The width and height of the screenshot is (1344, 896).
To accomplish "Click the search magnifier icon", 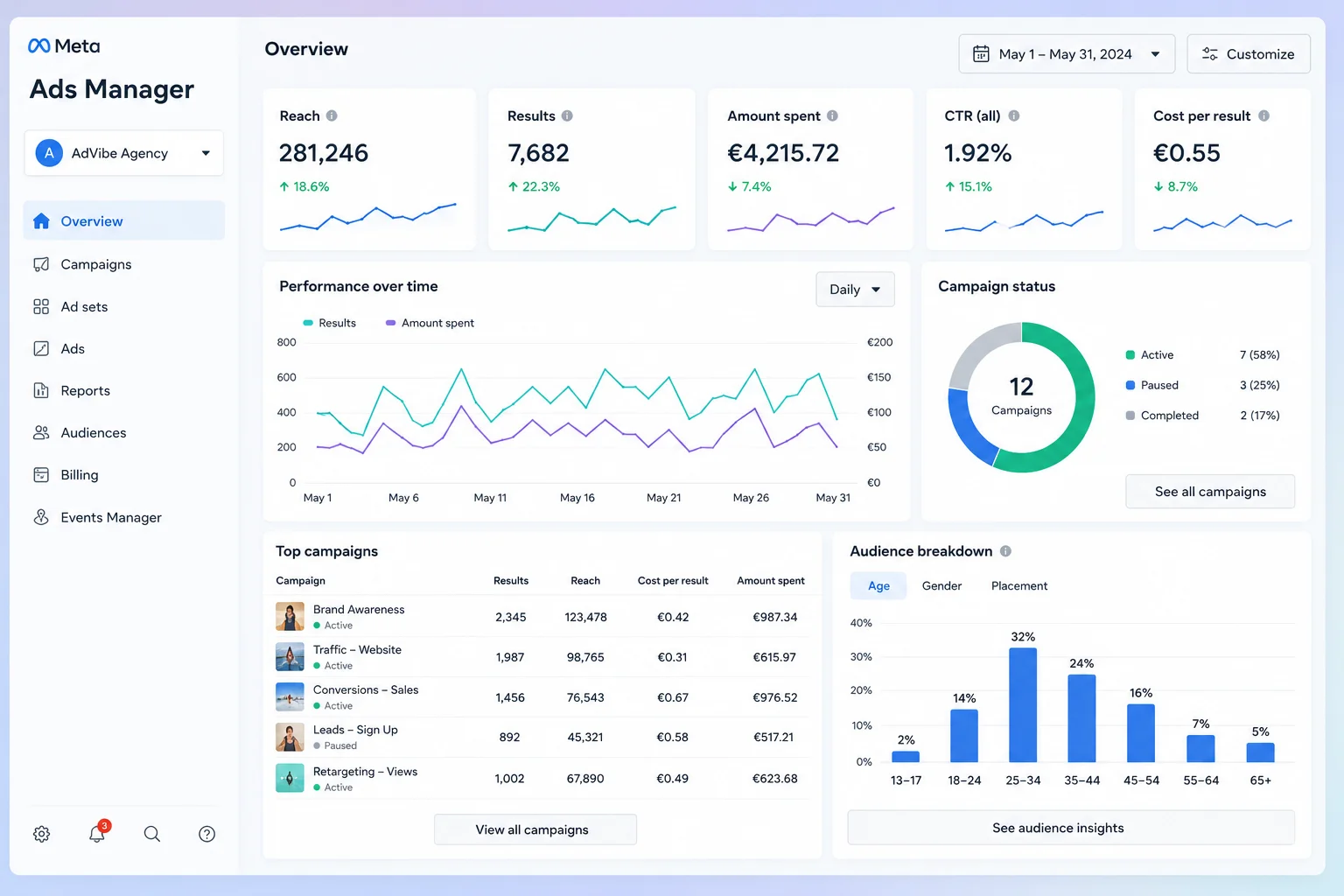I will pos(152,834).
